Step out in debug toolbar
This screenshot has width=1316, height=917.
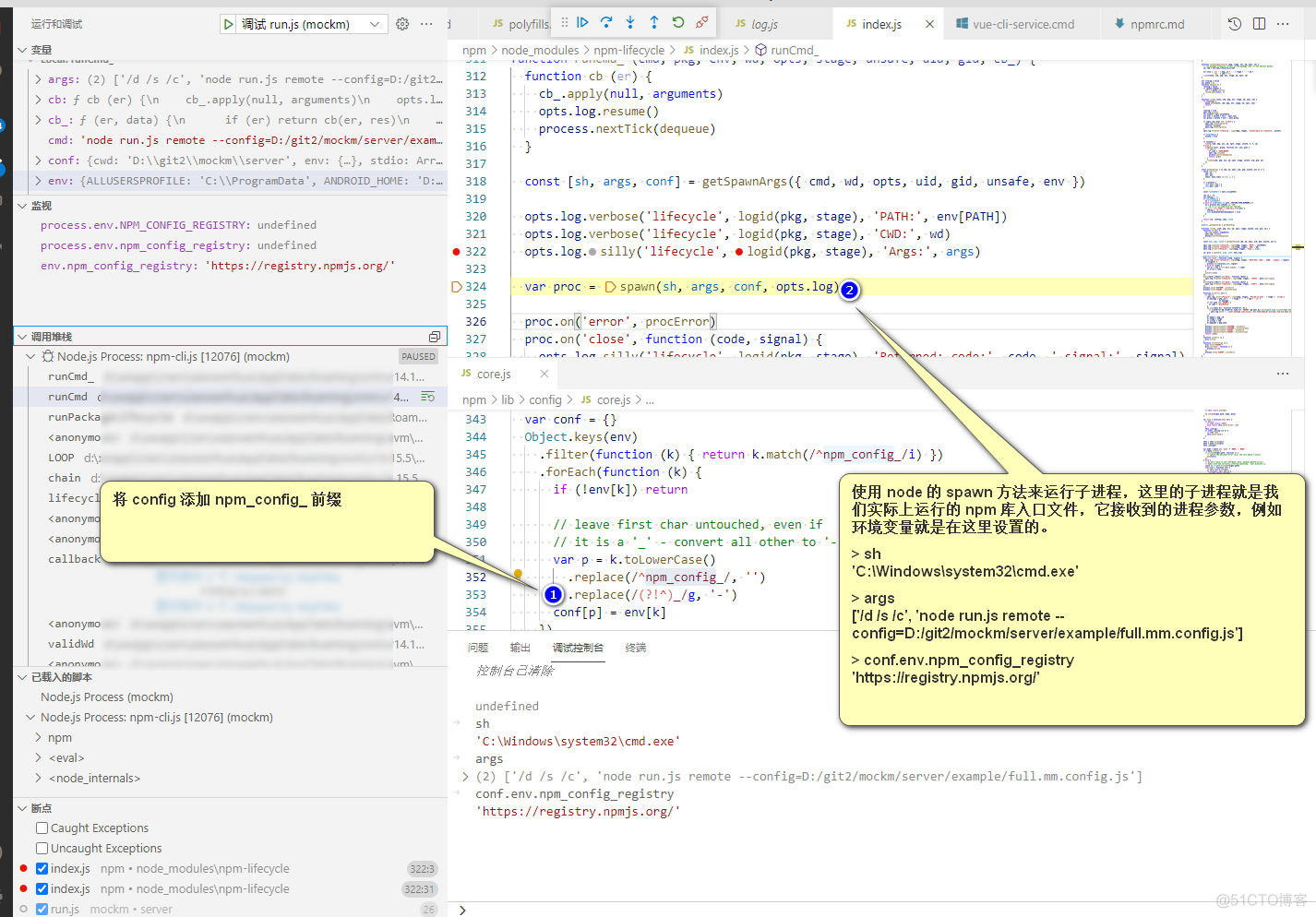[x=654, y=22]
